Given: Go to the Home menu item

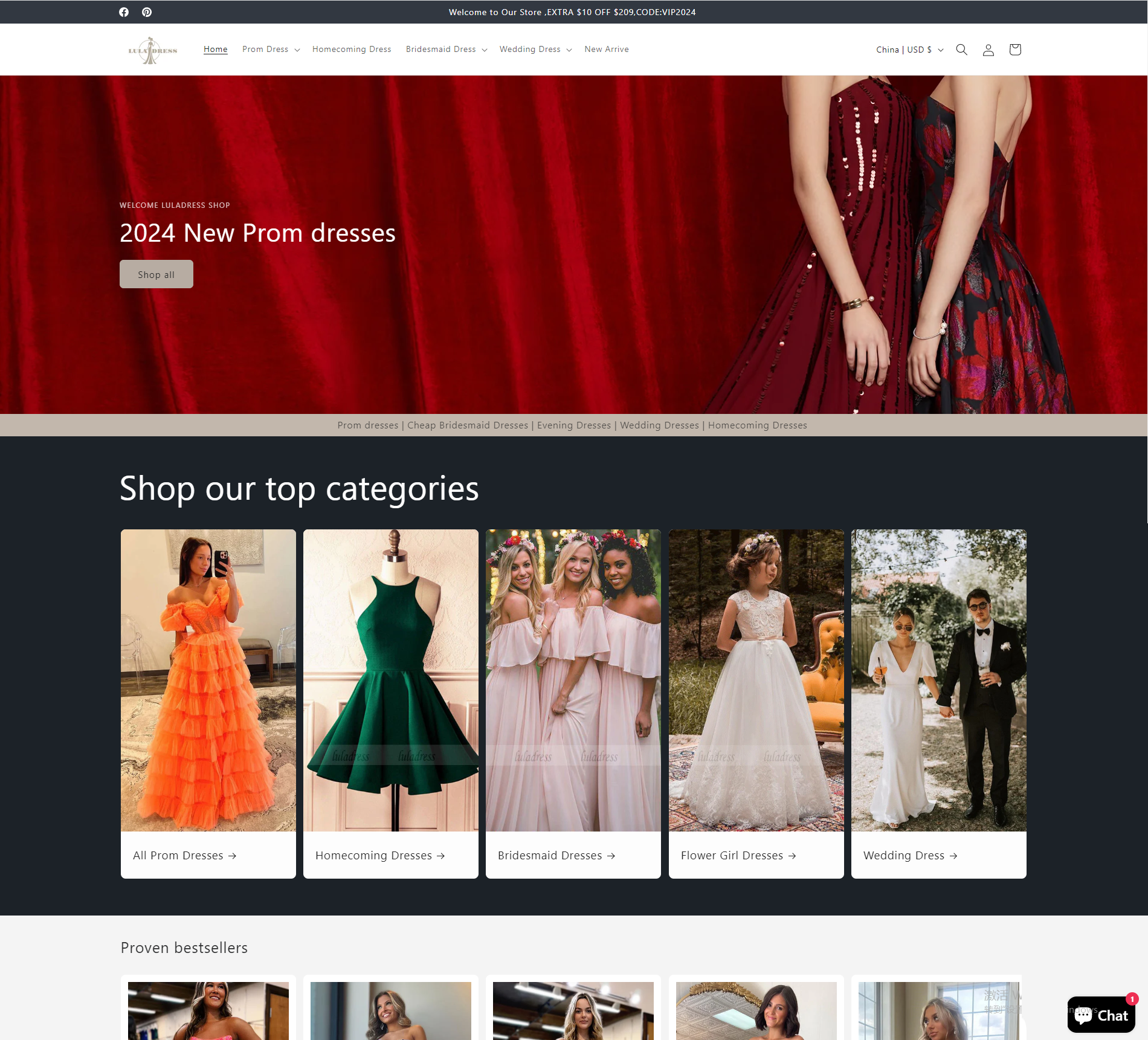Looking at the screenshot, I should (215, 50).
